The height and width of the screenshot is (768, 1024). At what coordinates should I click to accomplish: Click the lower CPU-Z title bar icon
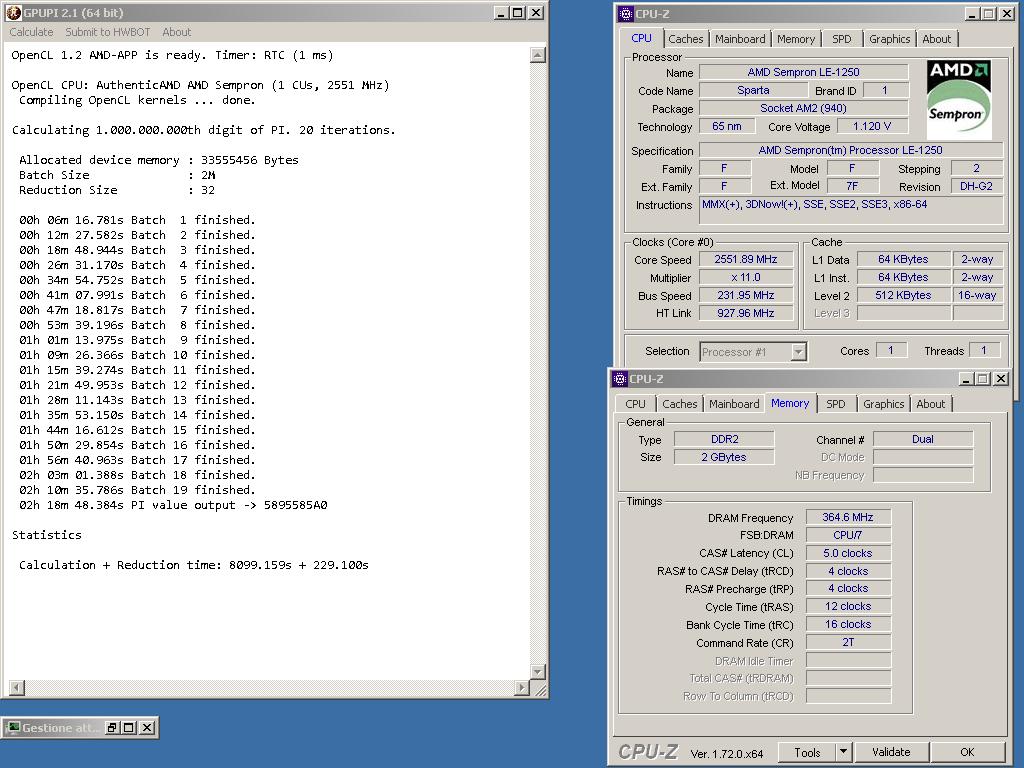coord(619,379)
